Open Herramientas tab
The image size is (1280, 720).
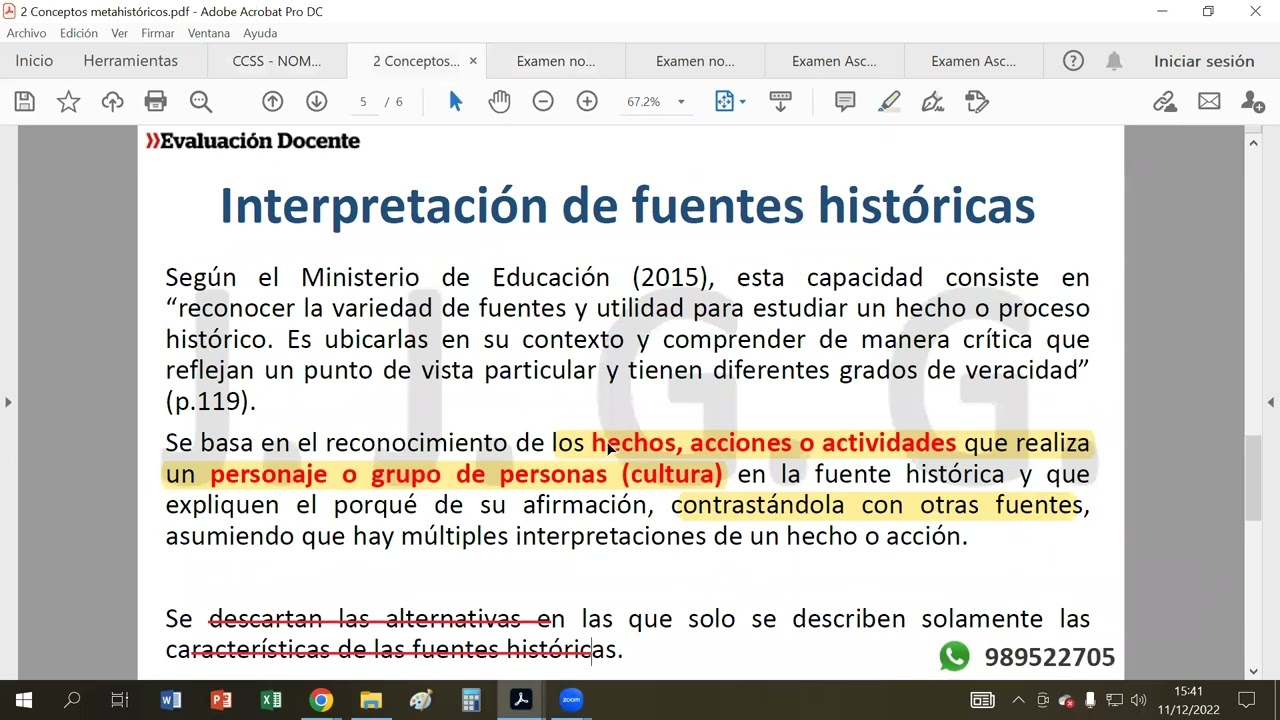coord(131,61)
